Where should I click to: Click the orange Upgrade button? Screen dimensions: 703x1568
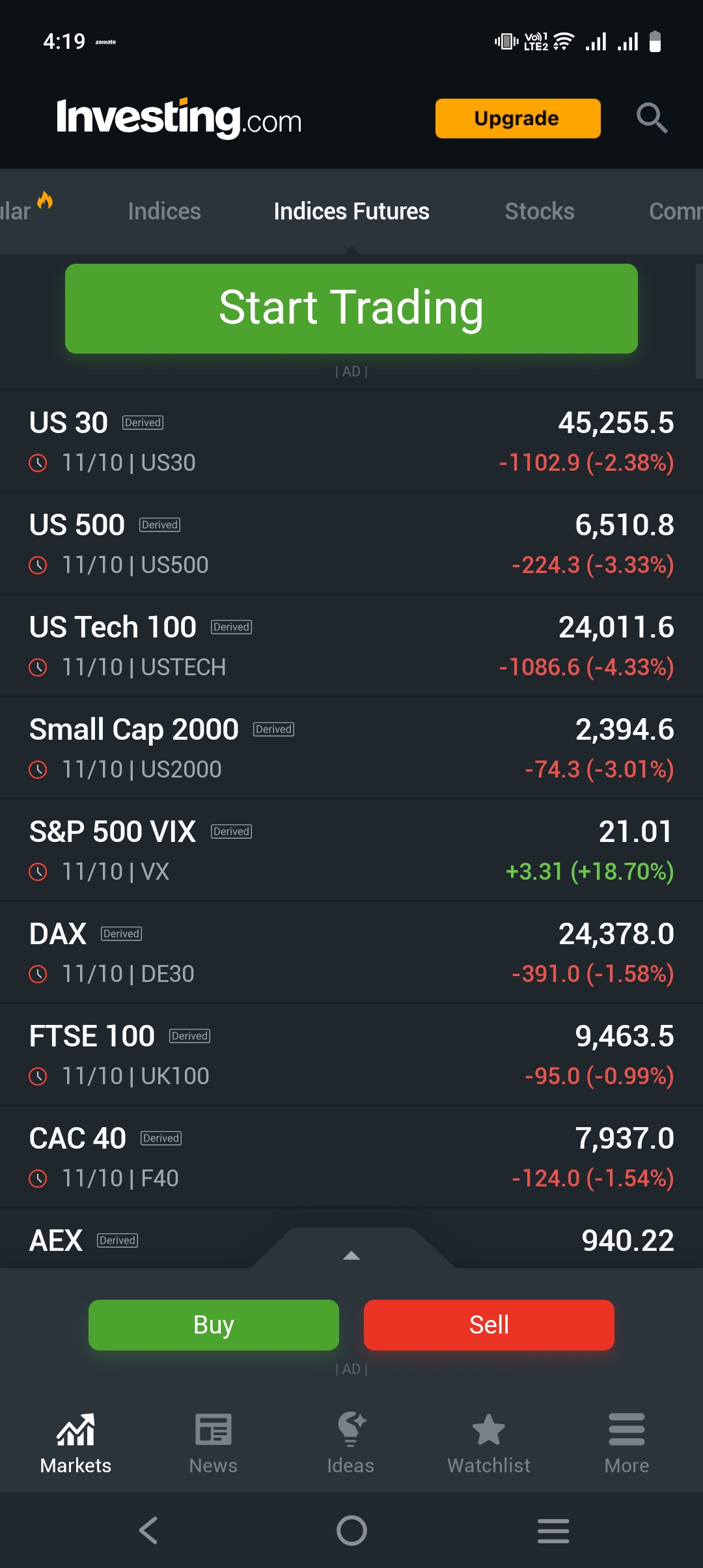click(x=517, y=119)
